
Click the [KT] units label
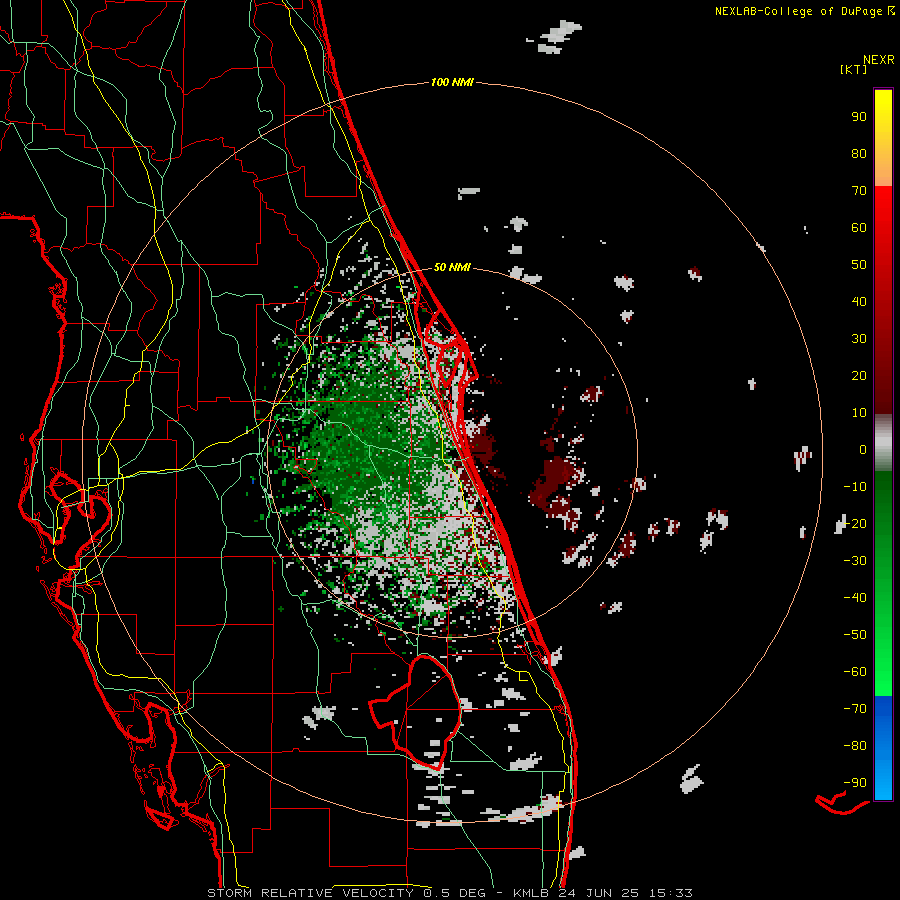coord(852,69)
